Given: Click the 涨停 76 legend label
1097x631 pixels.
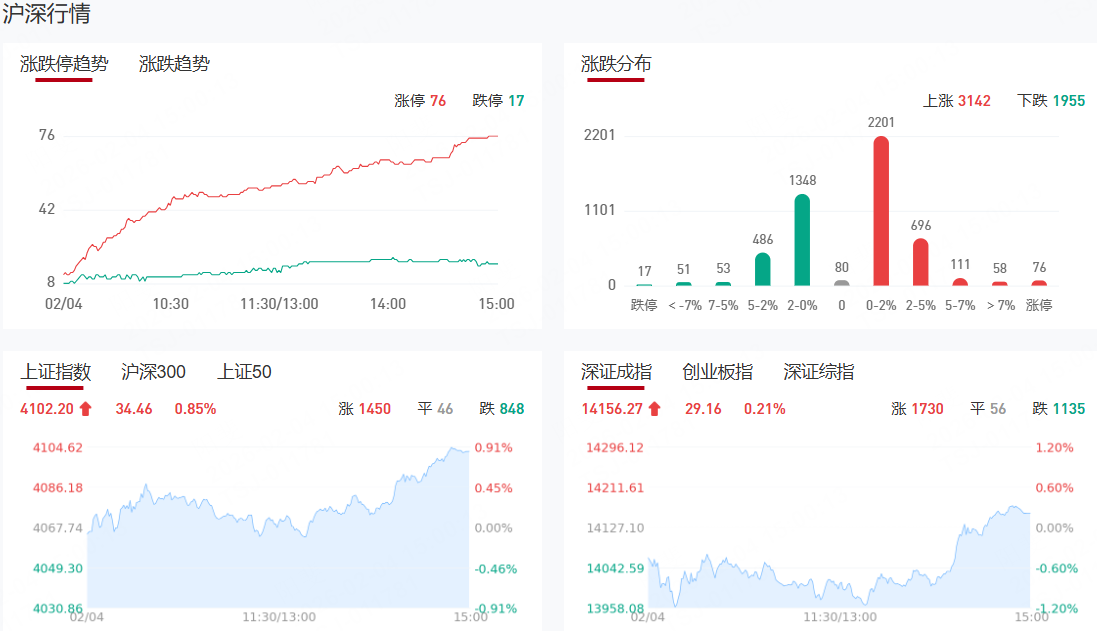Looking at the screenshot, I should click(420, 101).
